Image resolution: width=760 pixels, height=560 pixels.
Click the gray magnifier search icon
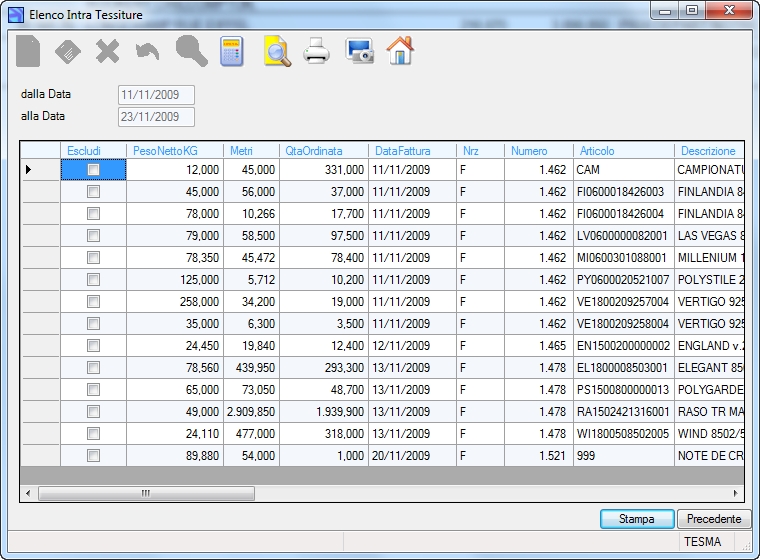point(191,51)
